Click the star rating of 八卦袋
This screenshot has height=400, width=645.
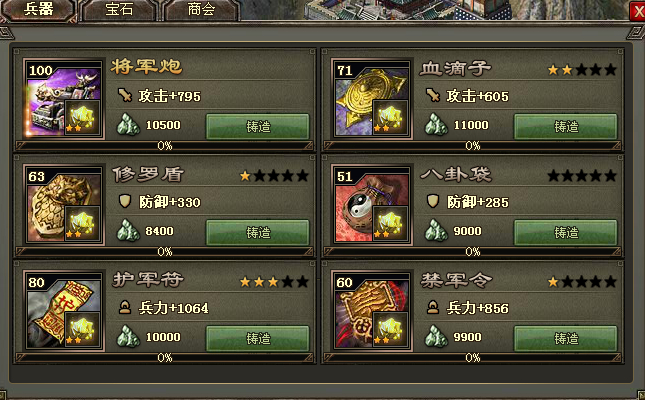pos(582,176)
